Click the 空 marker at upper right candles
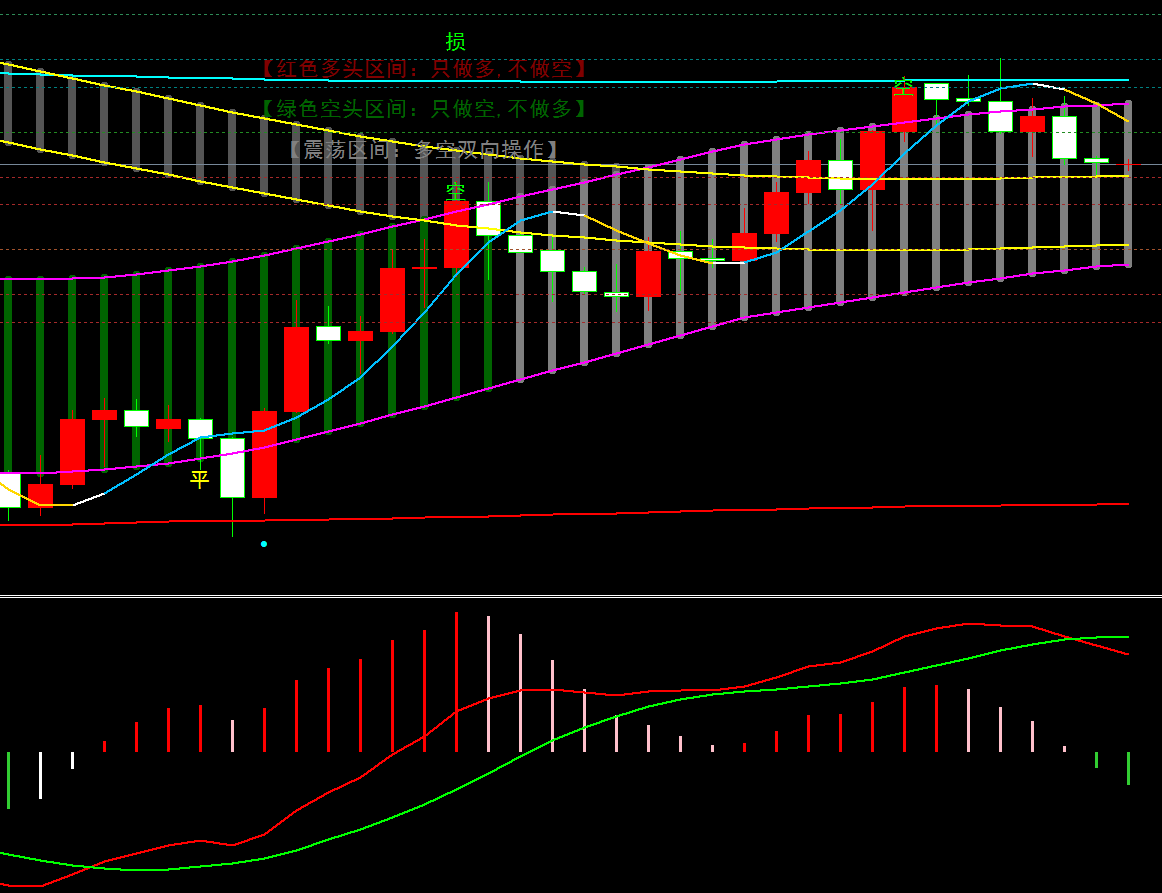This screenshot has height=893, width=1162. 903,87
